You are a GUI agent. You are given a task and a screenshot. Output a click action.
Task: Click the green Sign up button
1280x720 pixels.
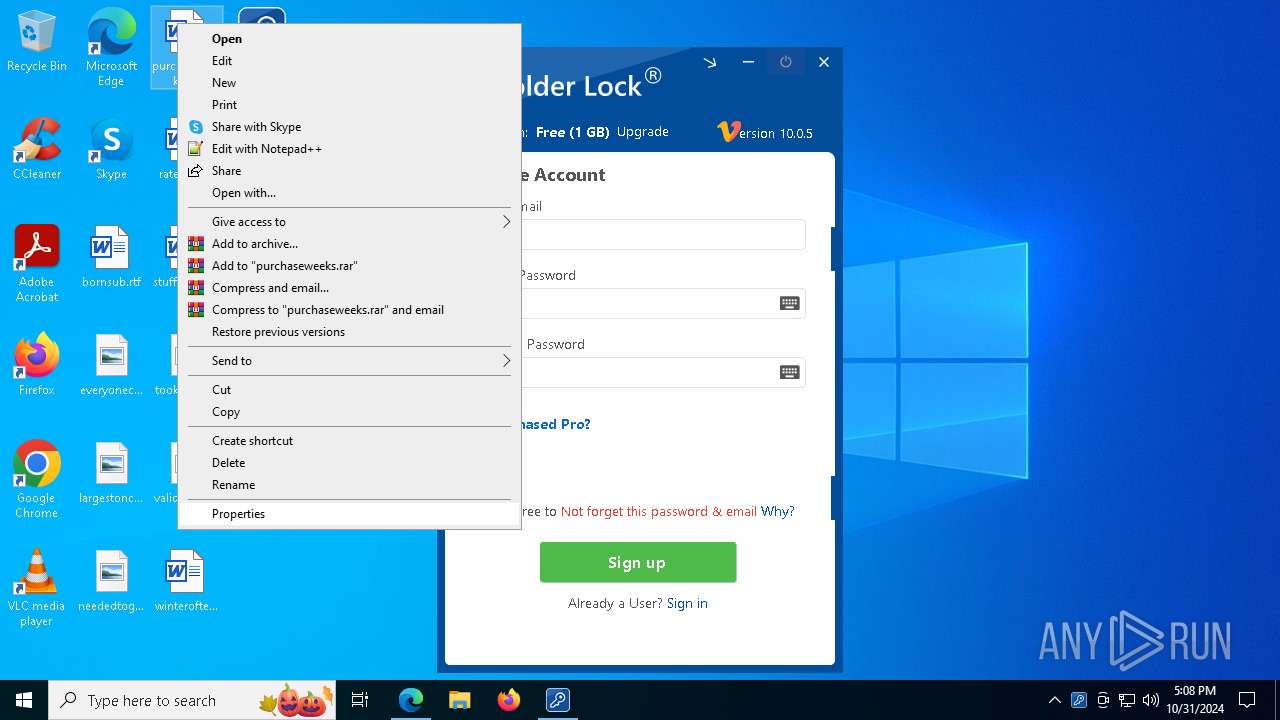[638, 562]
